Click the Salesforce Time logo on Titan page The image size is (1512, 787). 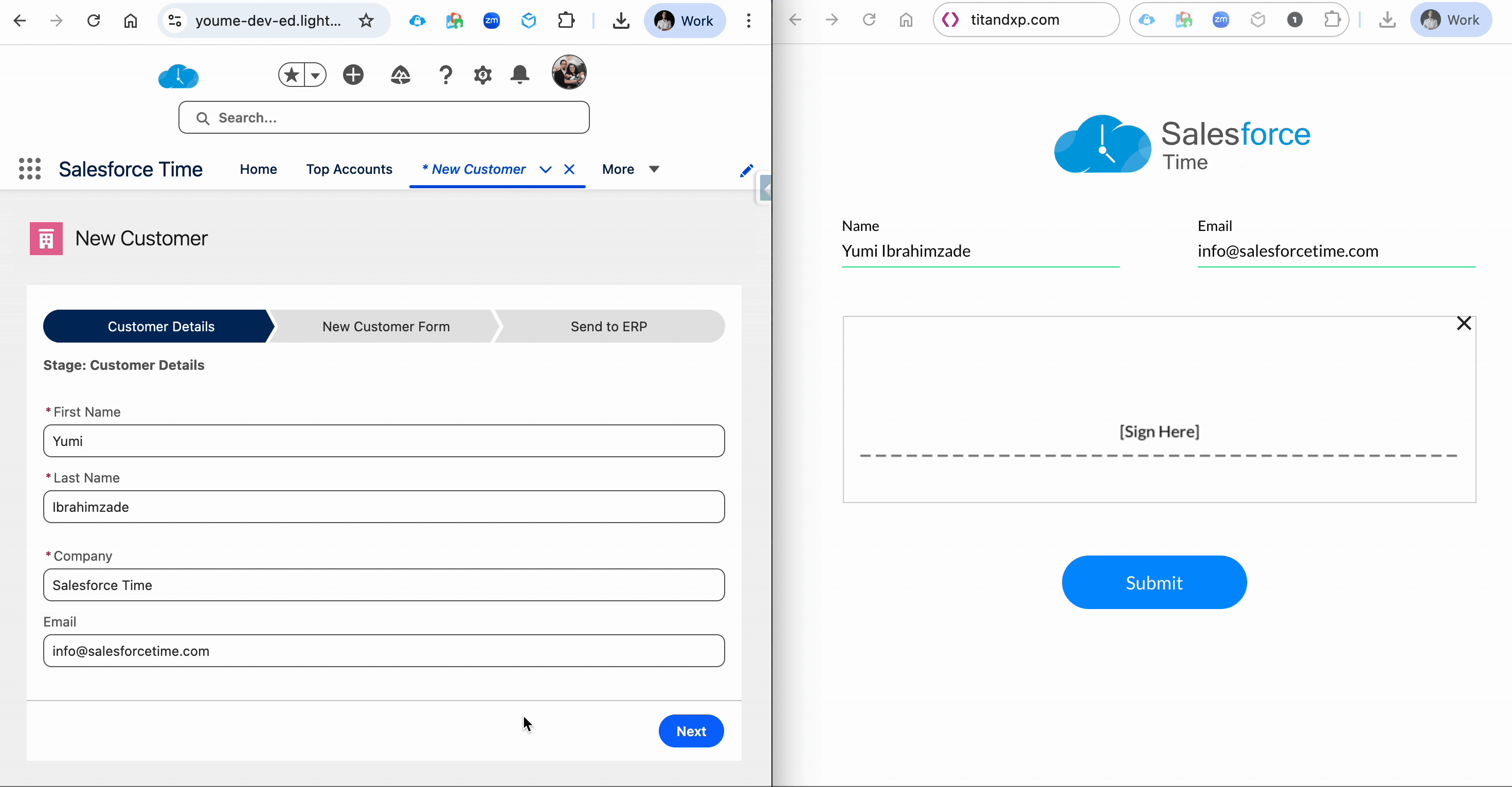[x=1182, y=145]
